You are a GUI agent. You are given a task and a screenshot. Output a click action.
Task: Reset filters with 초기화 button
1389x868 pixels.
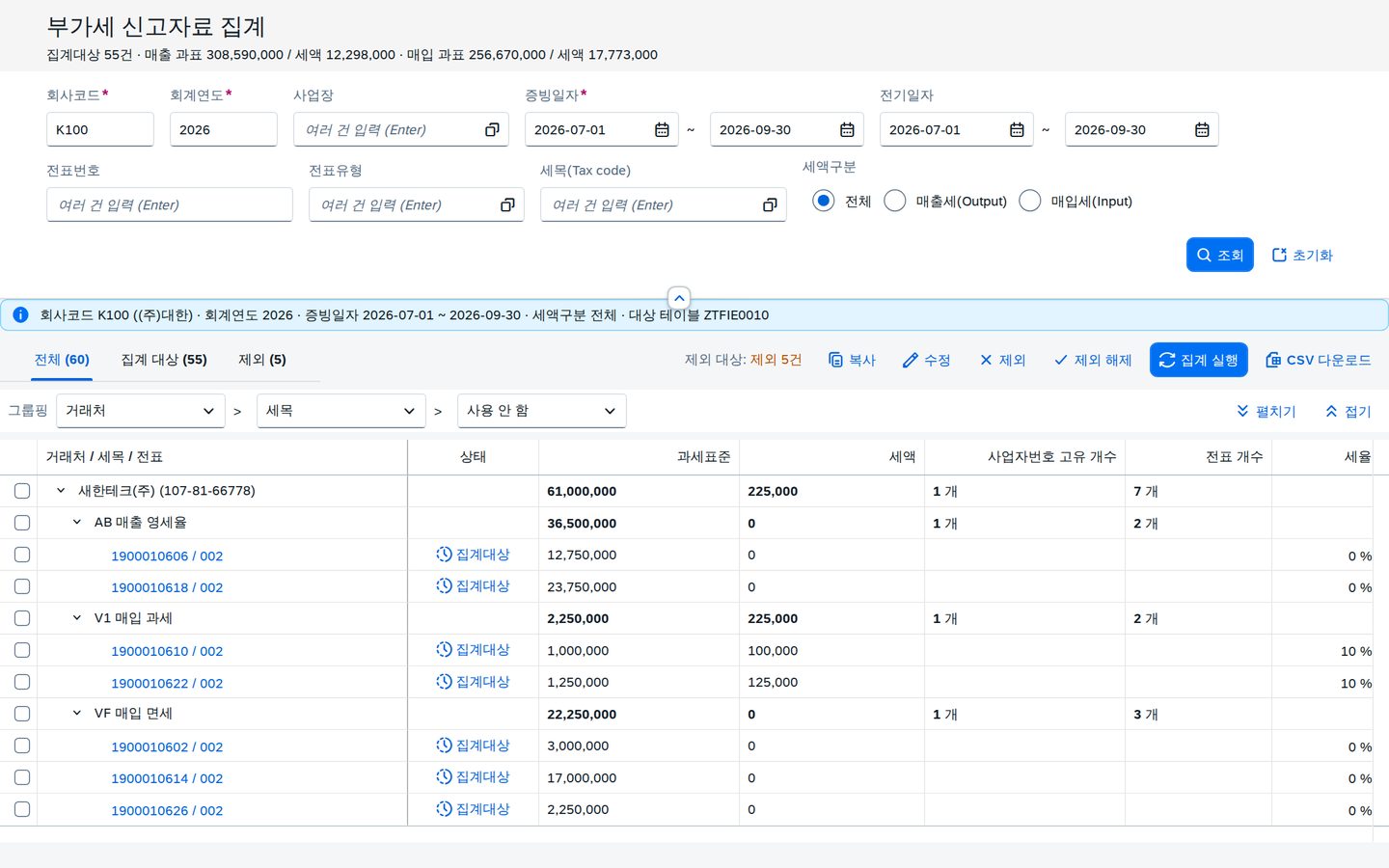coord(1302,255)
